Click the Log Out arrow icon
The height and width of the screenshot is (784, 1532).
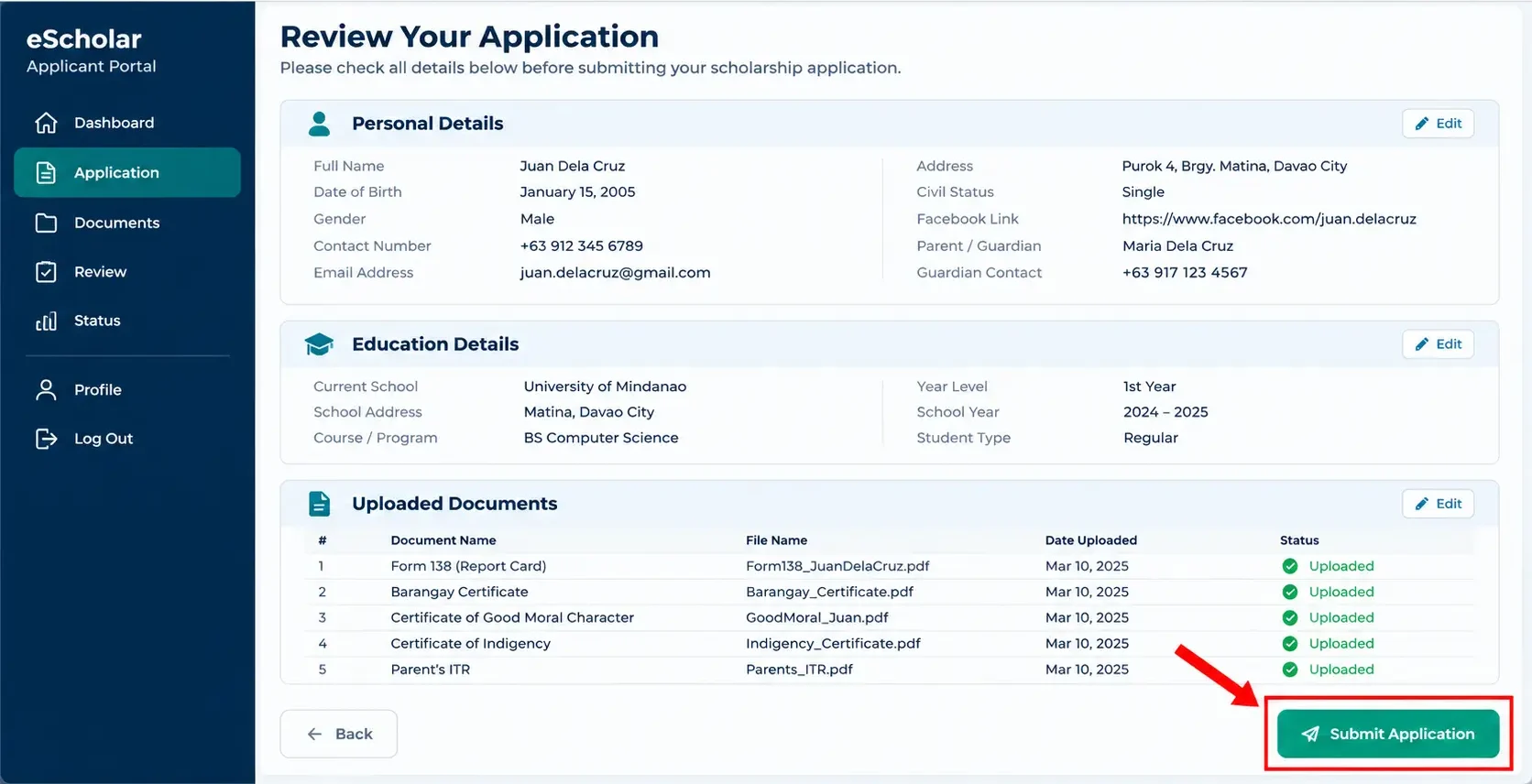point(46,439)
